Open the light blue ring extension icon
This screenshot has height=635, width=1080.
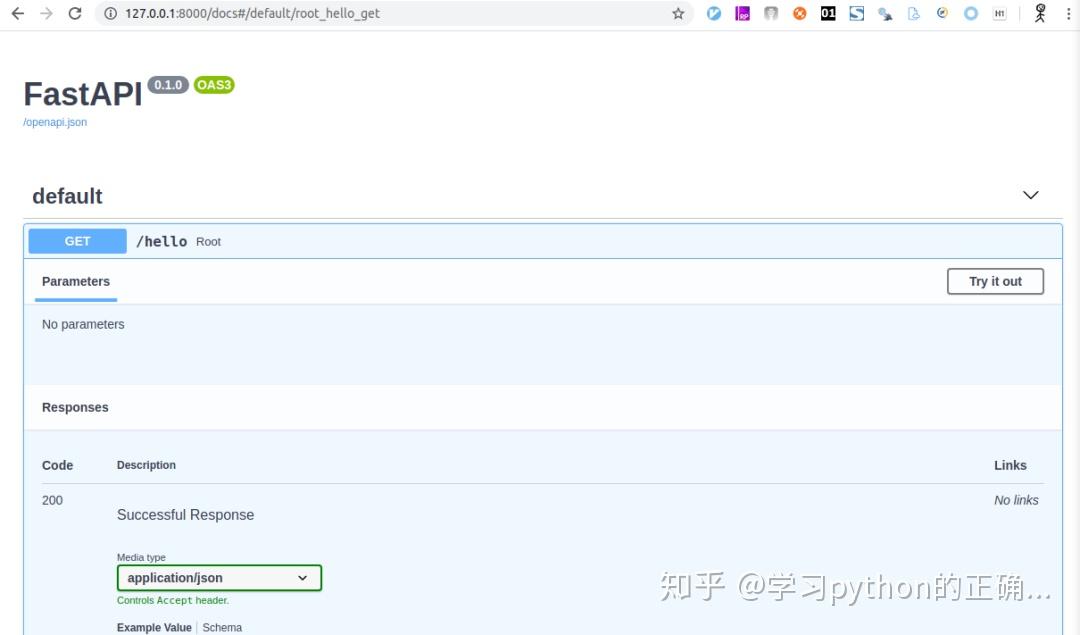coord(971,13)
